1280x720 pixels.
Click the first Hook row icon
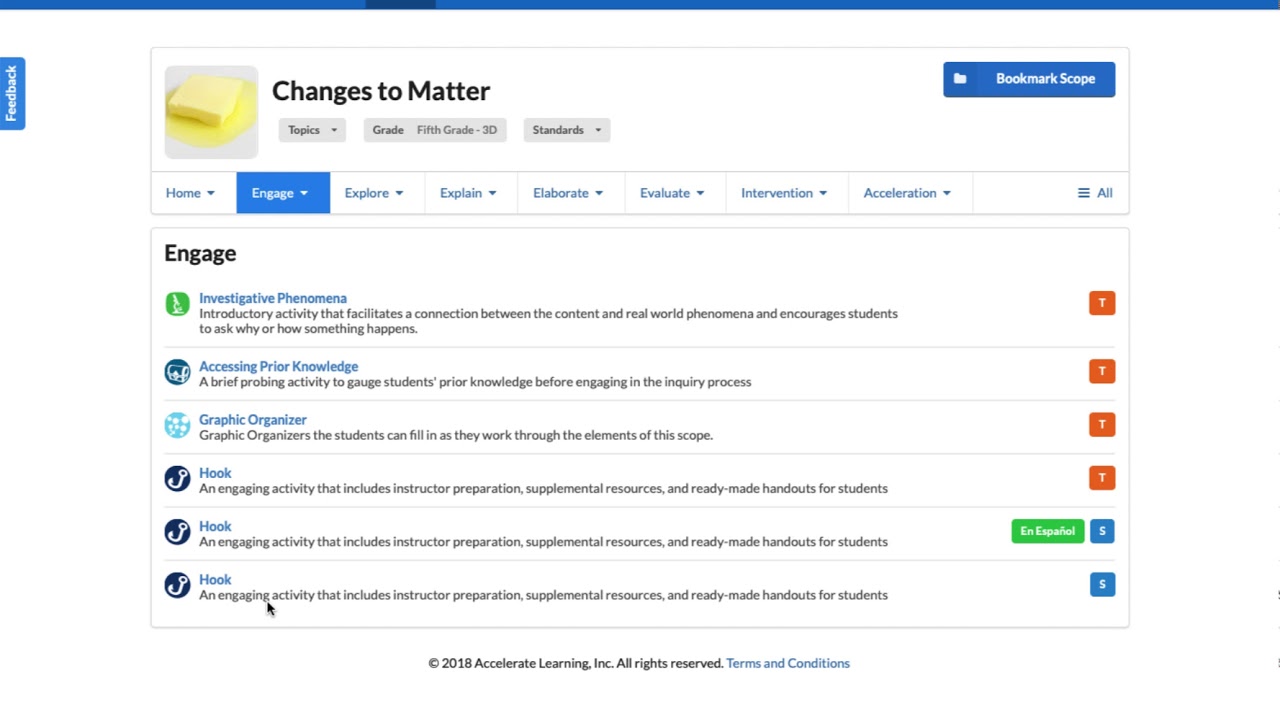pyautogui.click(x=177, y=479)
